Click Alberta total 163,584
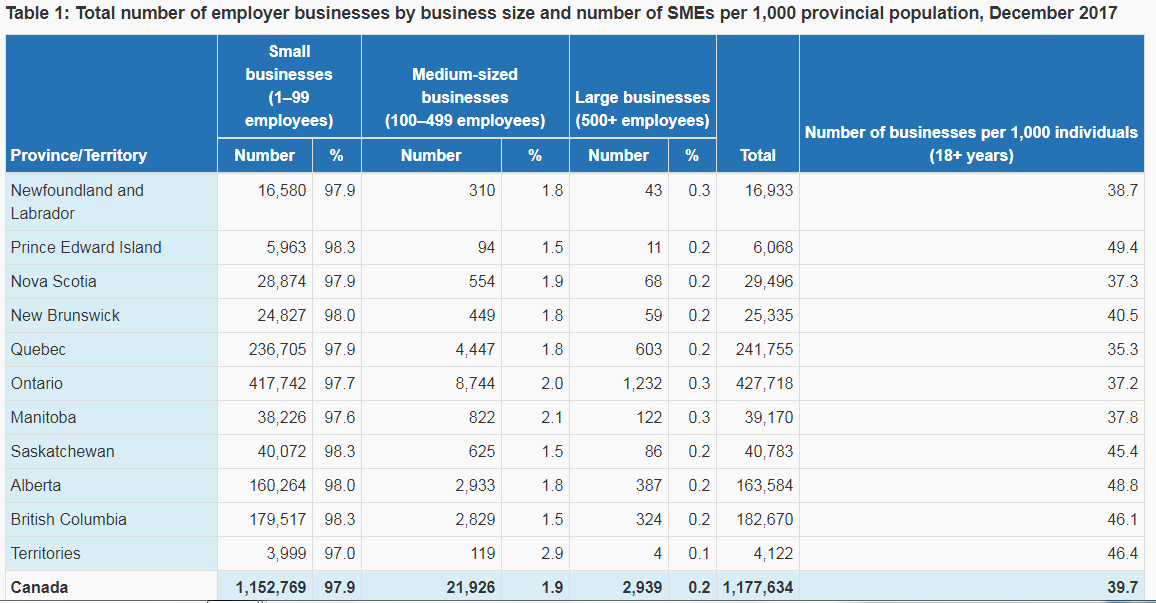Image resolution: width=1156 pixels, height=603 pixels. pos(764,485)
